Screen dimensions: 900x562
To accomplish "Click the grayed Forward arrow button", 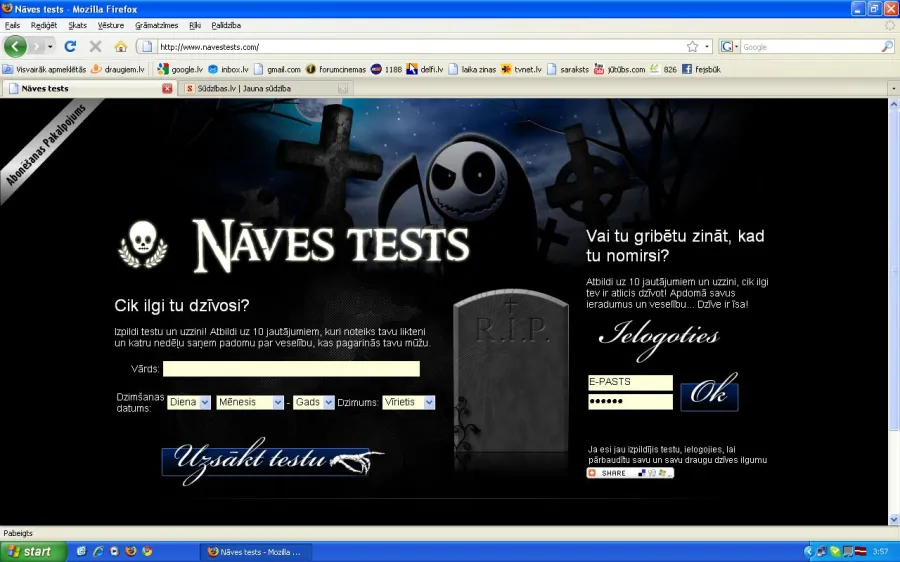I will [x=37, y=46].
